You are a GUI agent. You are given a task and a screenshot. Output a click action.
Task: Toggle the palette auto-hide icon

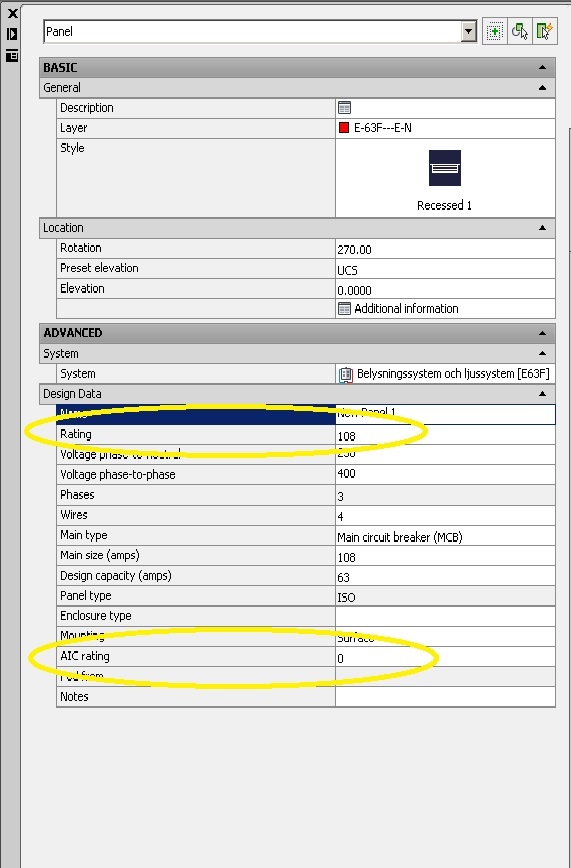coord(12,34)
